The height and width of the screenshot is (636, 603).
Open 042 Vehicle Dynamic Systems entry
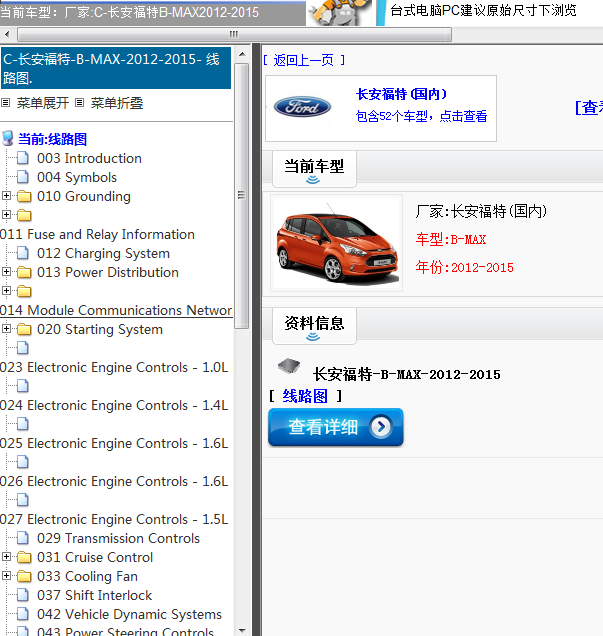(129, 614)
